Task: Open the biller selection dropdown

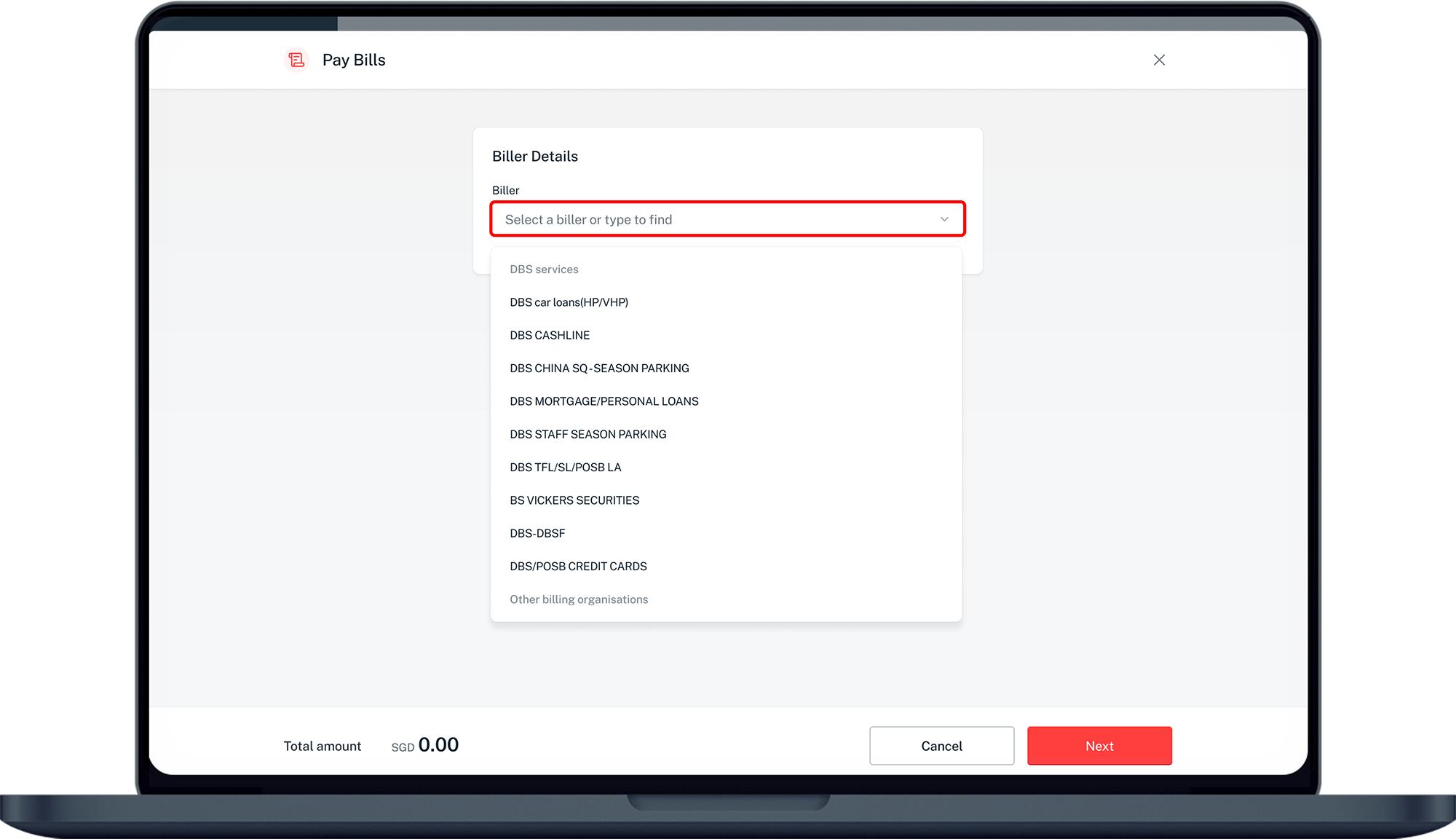Action: pos(727,218)
